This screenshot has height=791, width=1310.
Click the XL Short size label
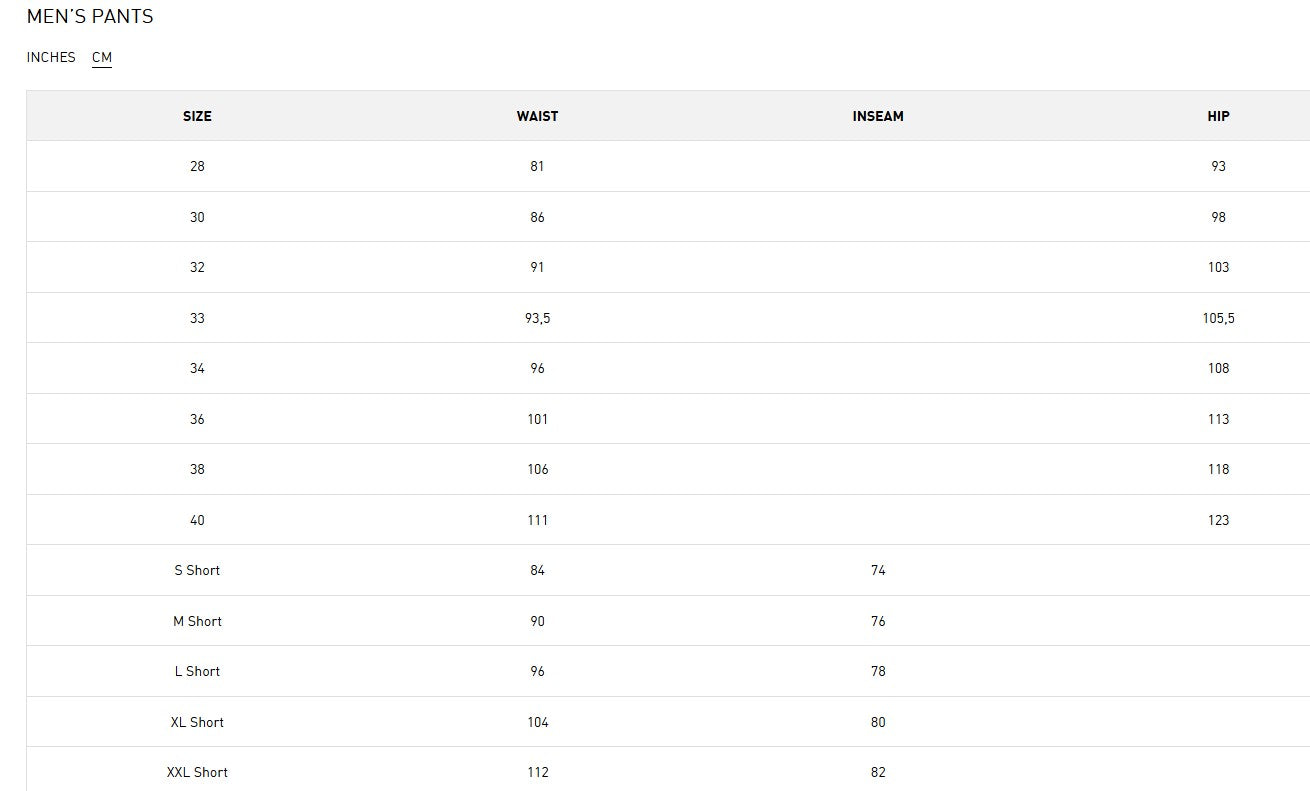coord(197,722)
